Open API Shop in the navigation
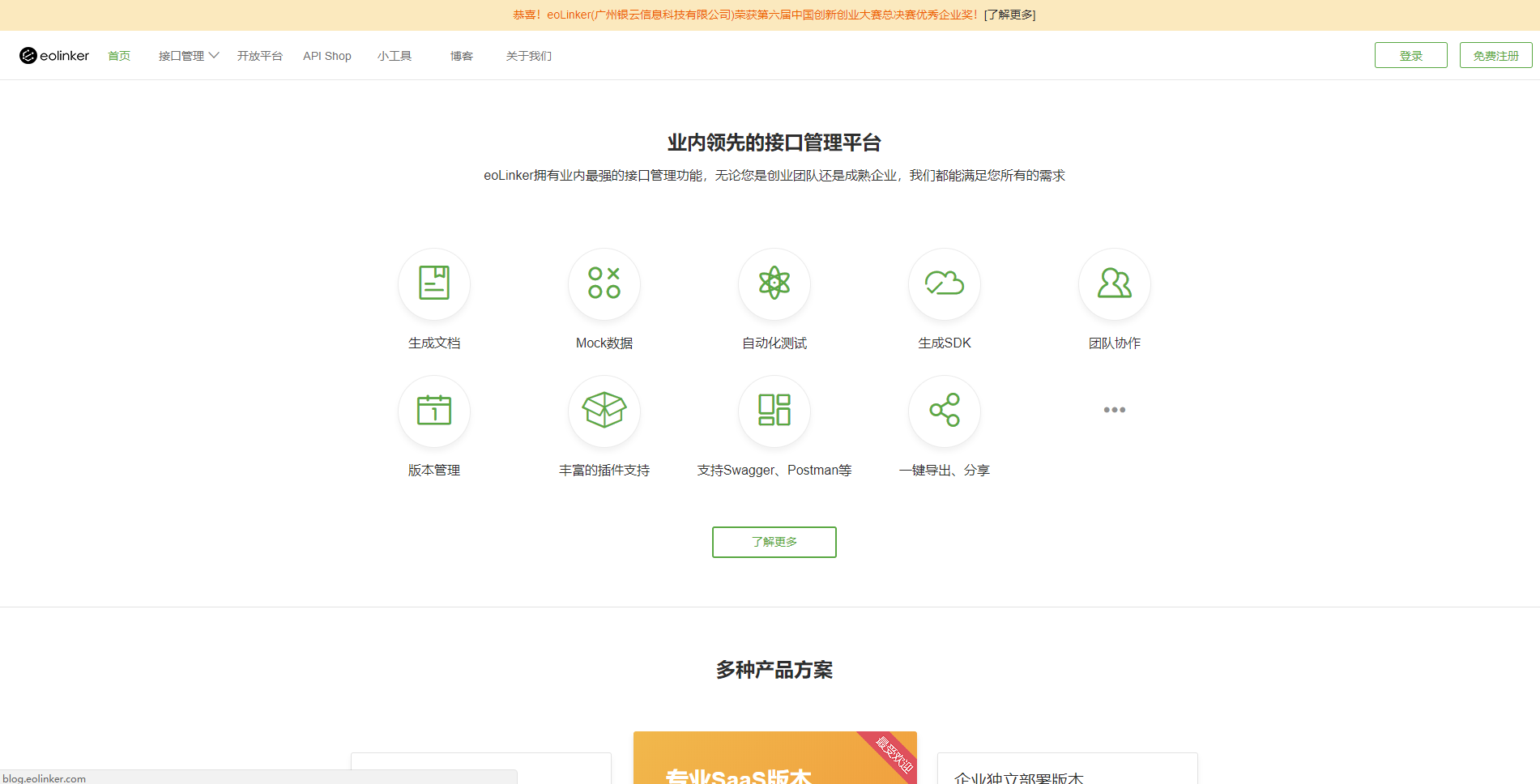 [x=327, y=56]
